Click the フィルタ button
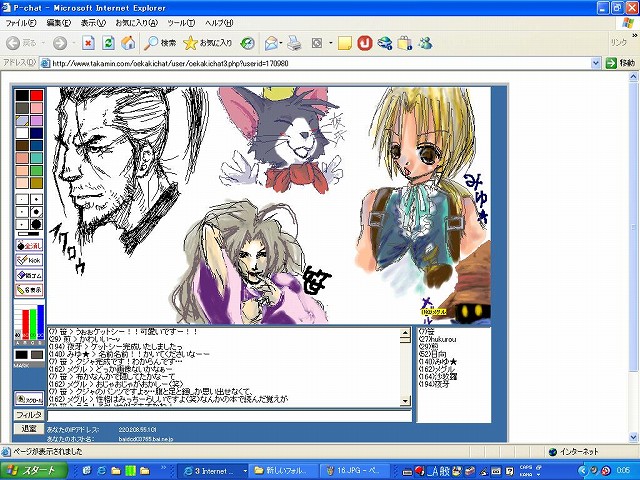 [29, 416]
